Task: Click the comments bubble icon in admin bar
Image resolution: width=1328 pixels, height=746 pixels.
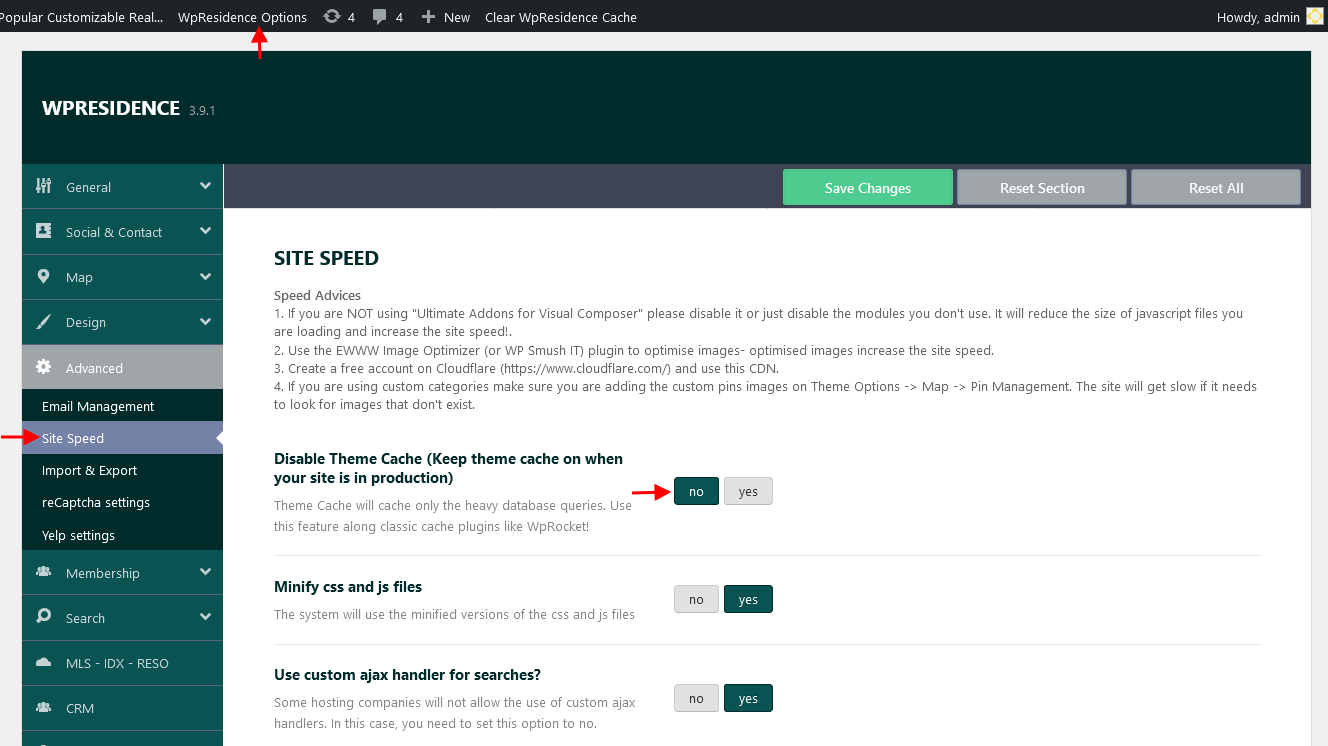Action: click(380, 17)
